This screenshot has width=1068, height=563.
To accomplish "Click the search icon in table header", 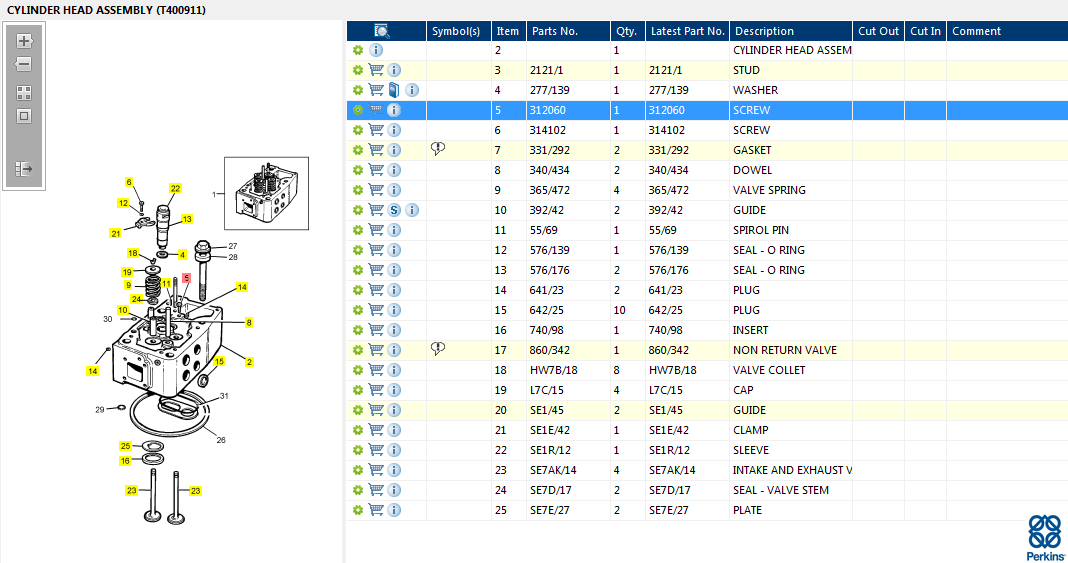I will click(x=382, y=31).
